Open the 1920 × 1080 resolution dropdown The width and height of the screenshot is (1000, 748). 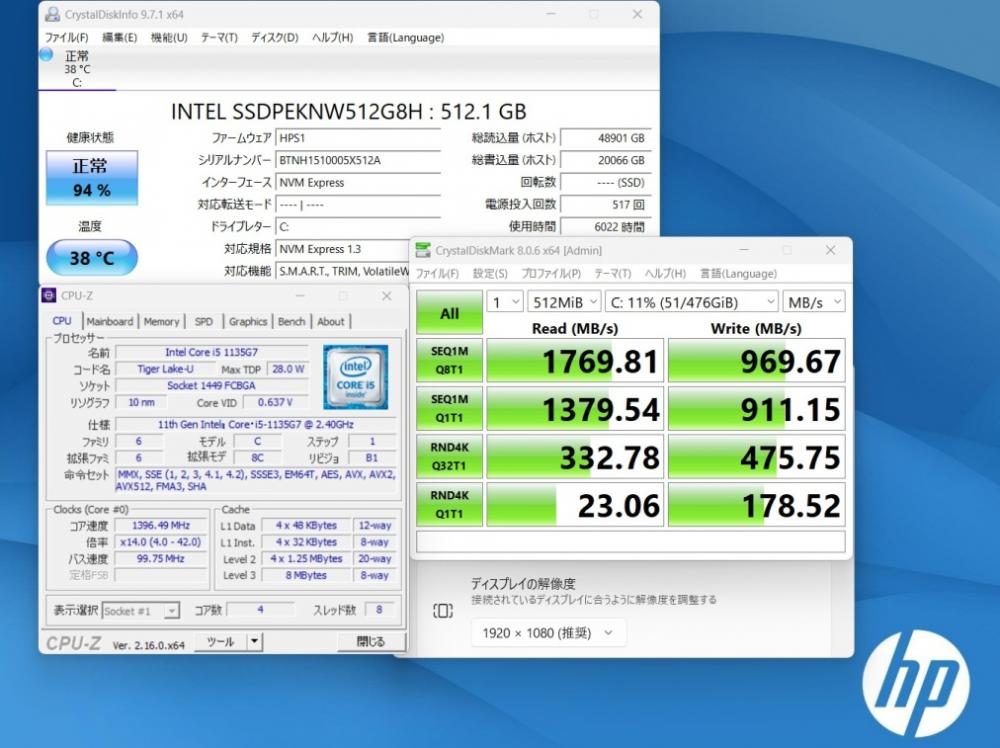point(548,633)
